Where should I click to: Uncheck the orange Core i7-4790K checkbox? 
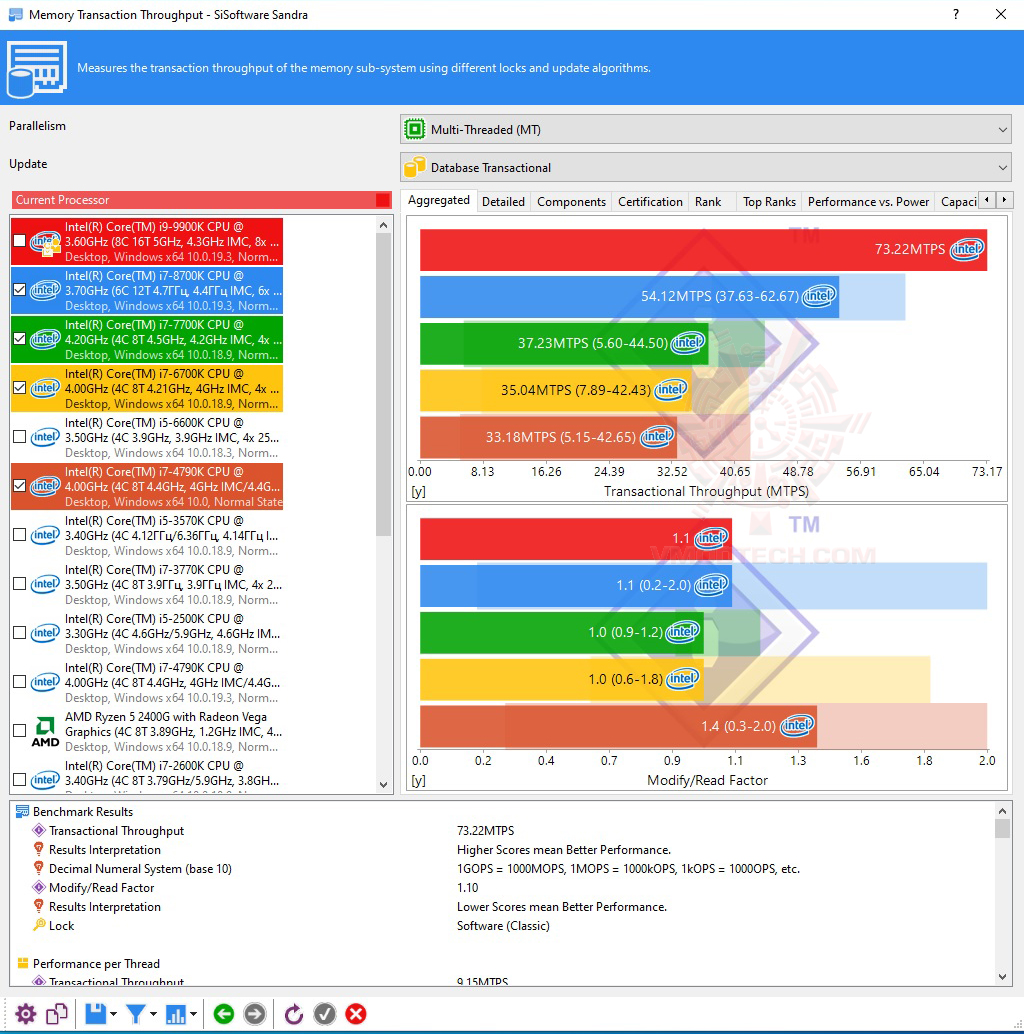pyautogui.click(x=20, y=486)
